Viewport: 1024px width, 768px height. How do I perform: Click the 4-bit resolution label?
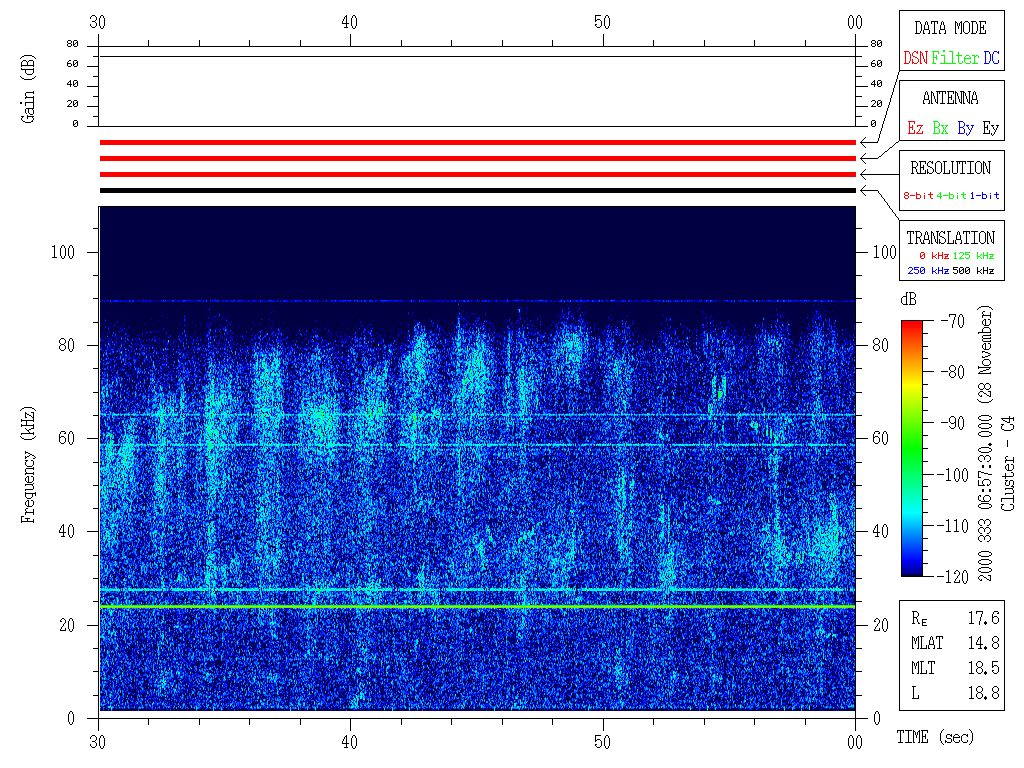coord(952,196)
